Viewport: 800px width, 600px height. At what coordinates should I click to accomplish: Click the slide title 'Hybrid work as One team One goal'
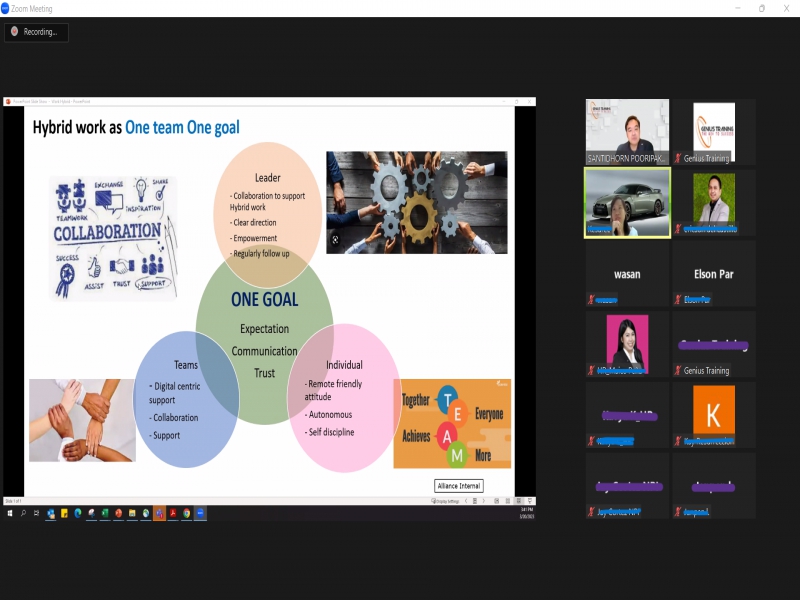click(x=136, y=128)
